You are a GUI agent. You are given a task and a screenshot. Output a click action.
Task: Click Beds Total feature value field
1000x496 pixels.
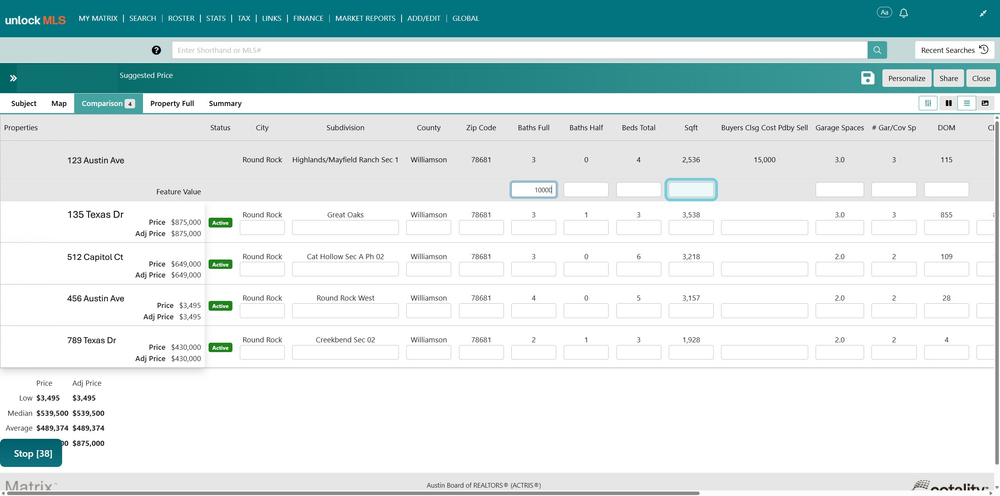point(638,190)
